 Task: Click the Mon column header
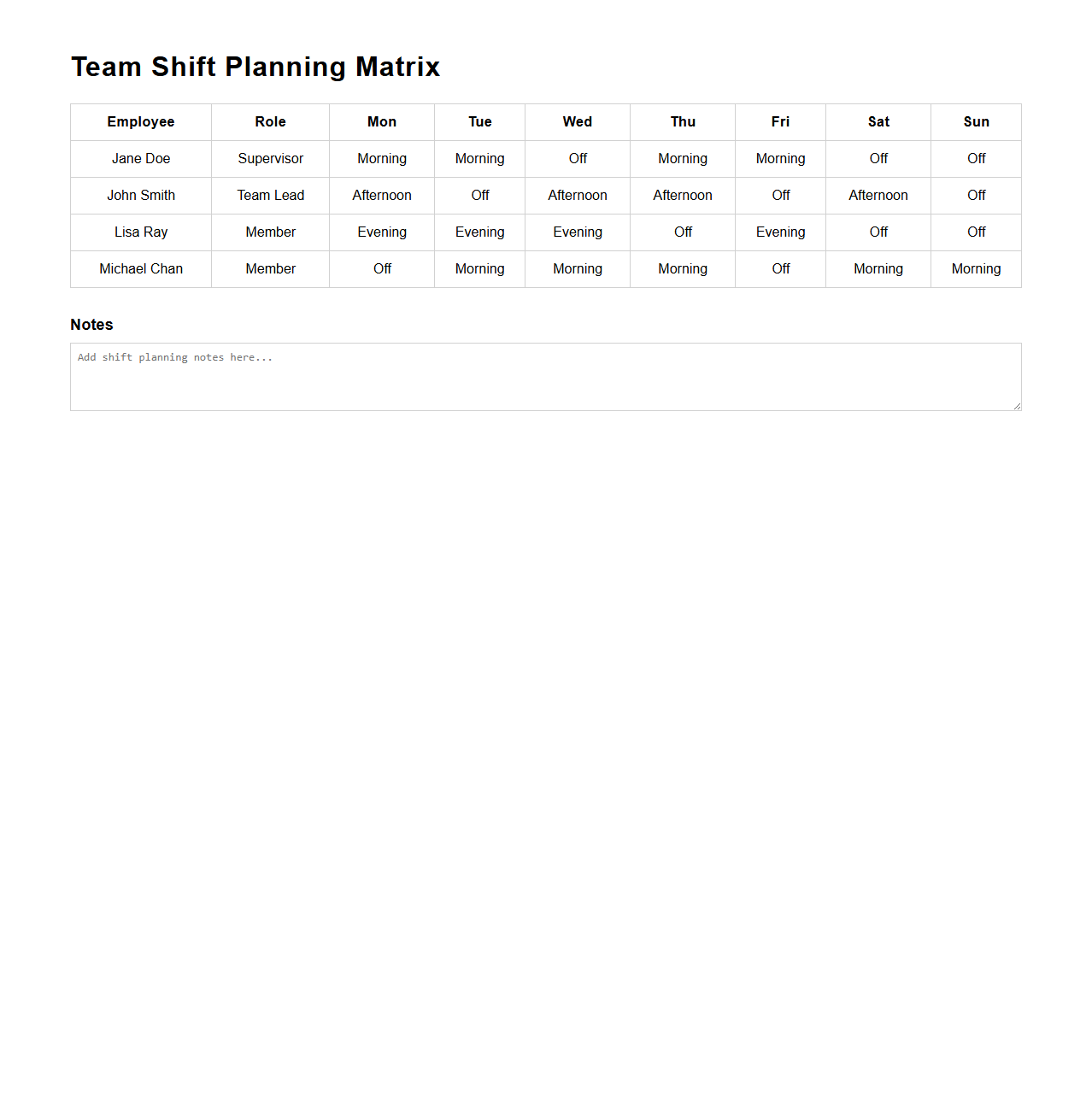(x=381, y=122)
